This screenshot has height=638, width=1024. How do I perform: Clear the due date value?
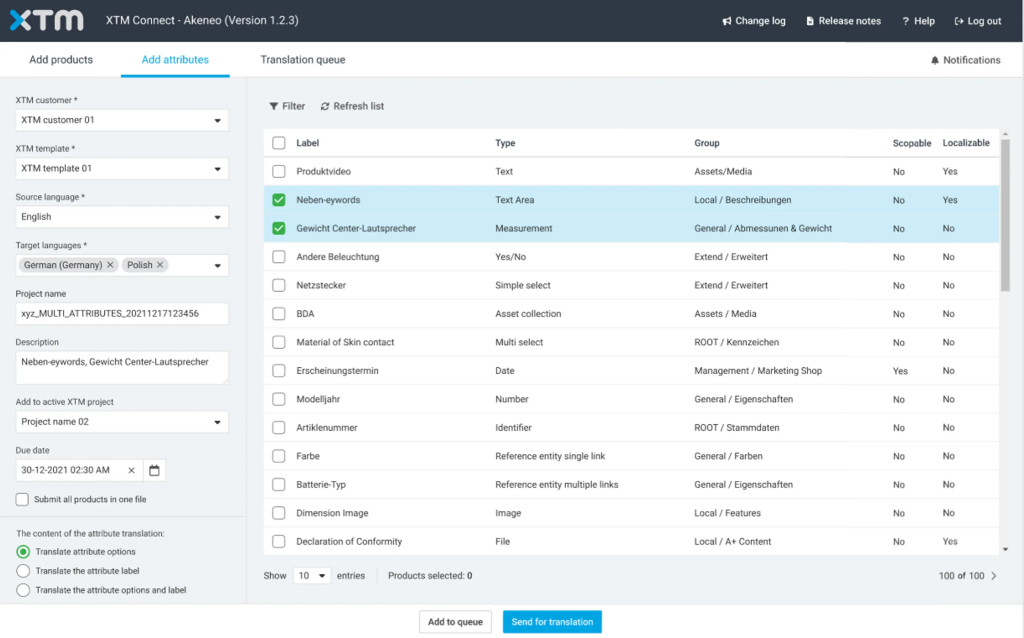pyautogui.click(x=131, y=470)
